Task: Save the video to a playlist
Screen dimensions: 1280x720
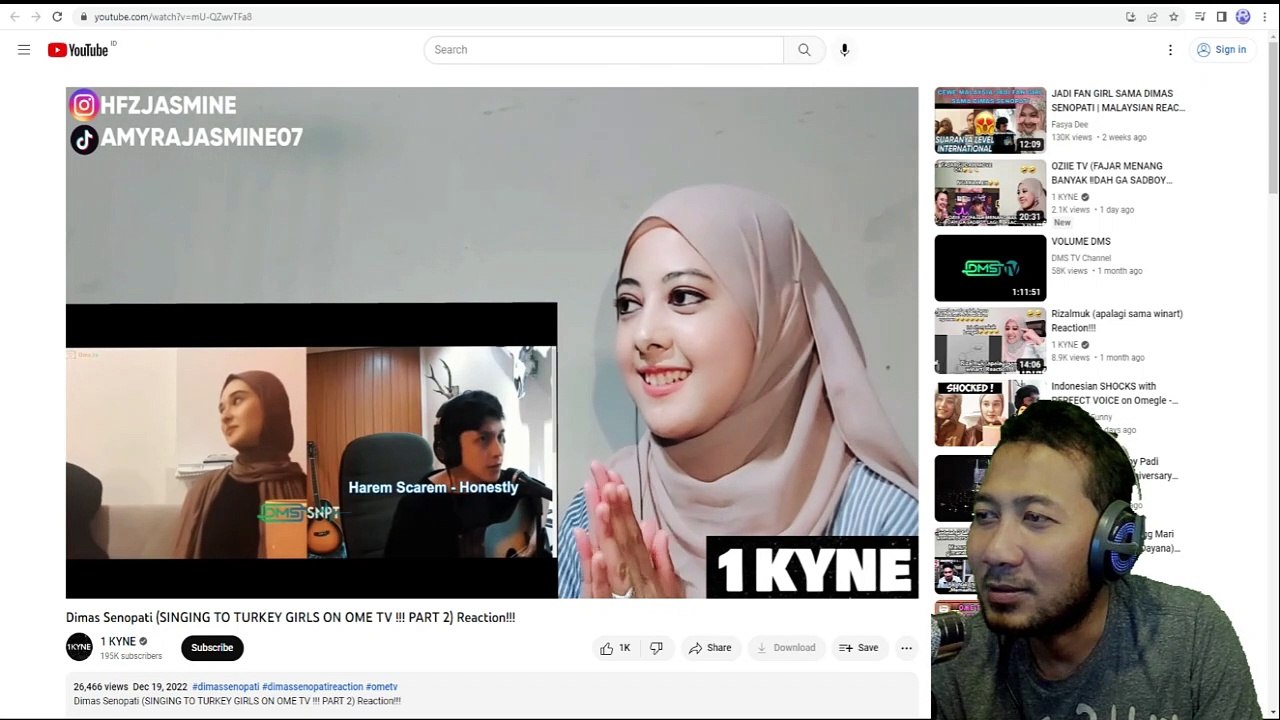Action: point(858,648)
